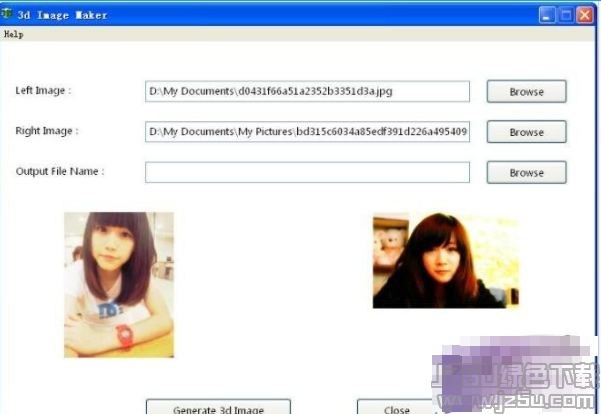The width and height of the screenshot is (601, 414).
Task: Click the Left Image path field
Action: coord(307,92)
